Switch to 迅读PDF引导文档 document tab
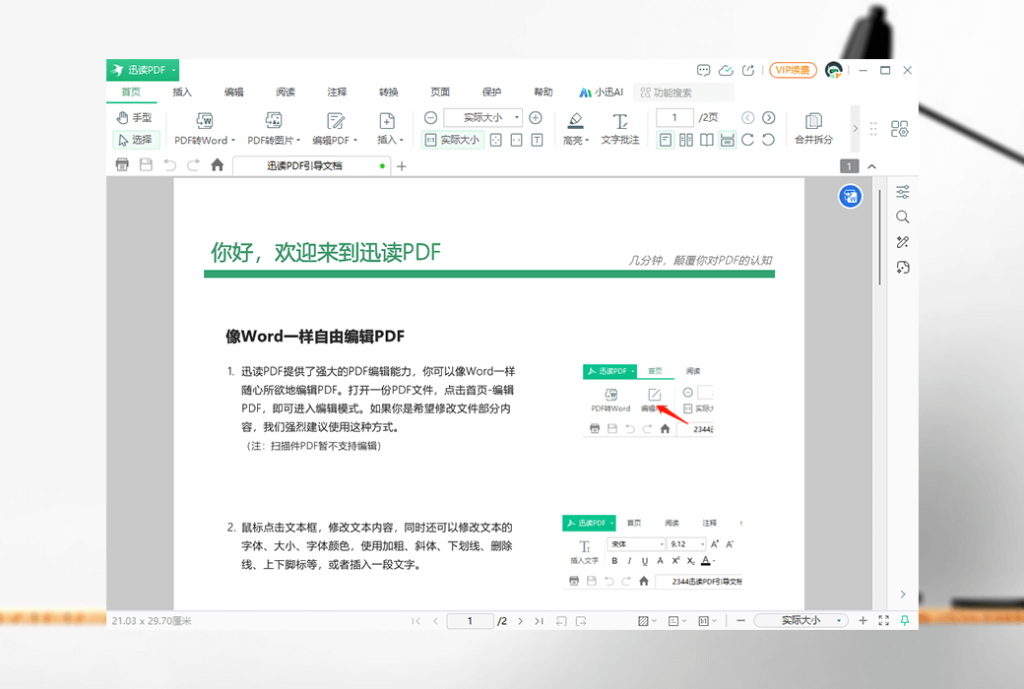This screenshot has height=689, width=1024. coord(304,166)
